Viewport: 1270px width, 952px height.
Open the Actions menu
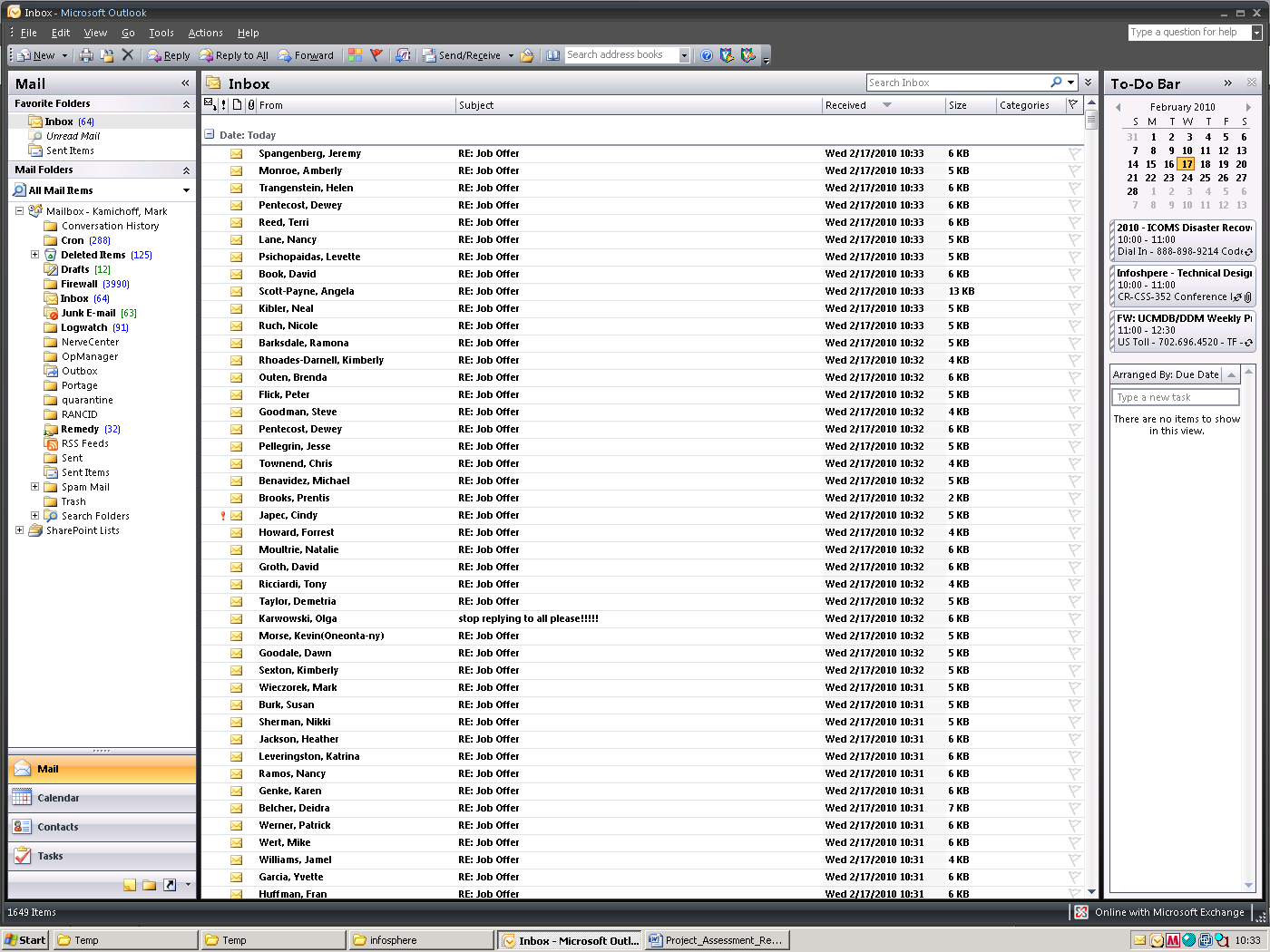click(205, 33)
